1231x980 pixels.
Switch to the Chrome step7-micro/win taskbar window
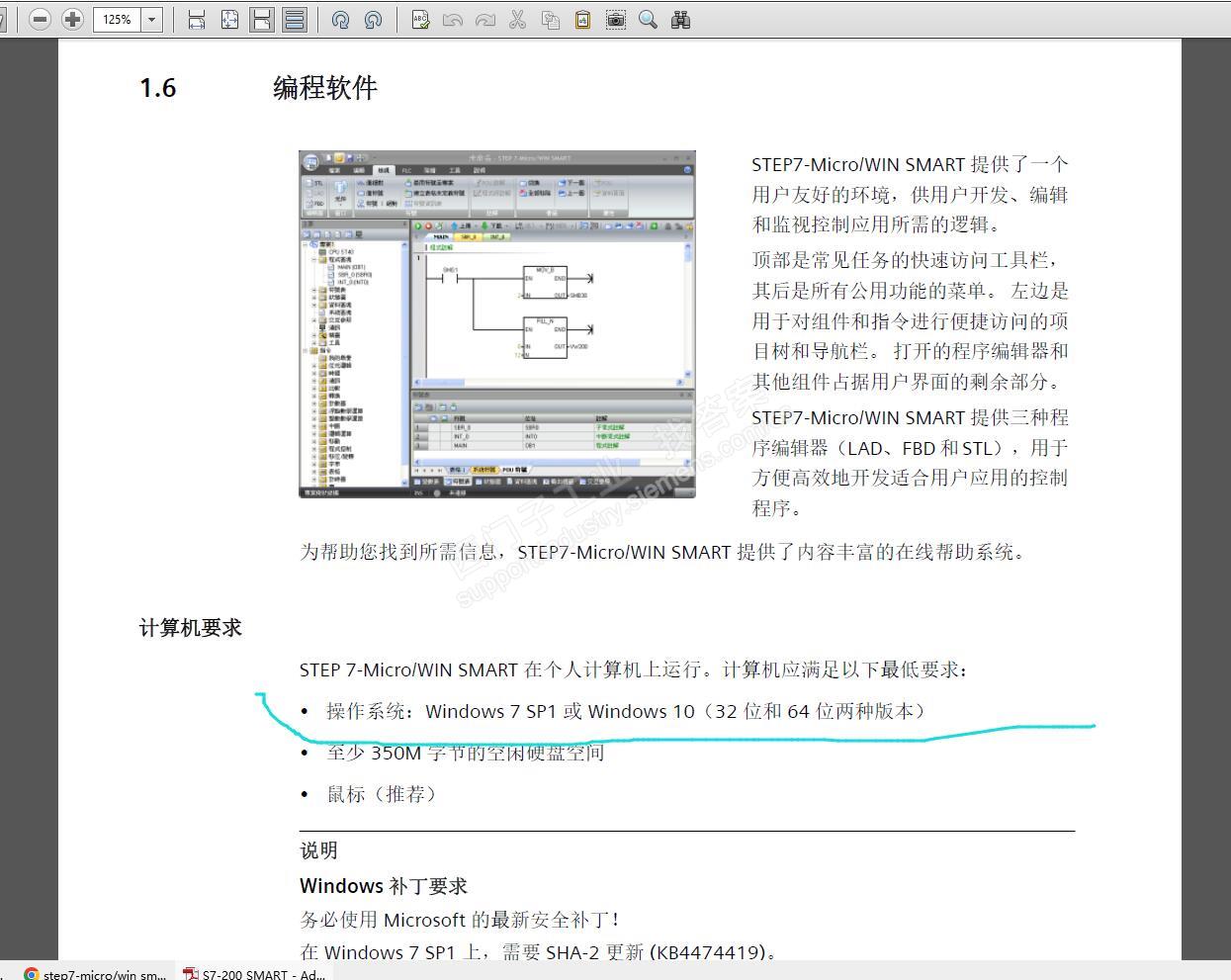95,973
